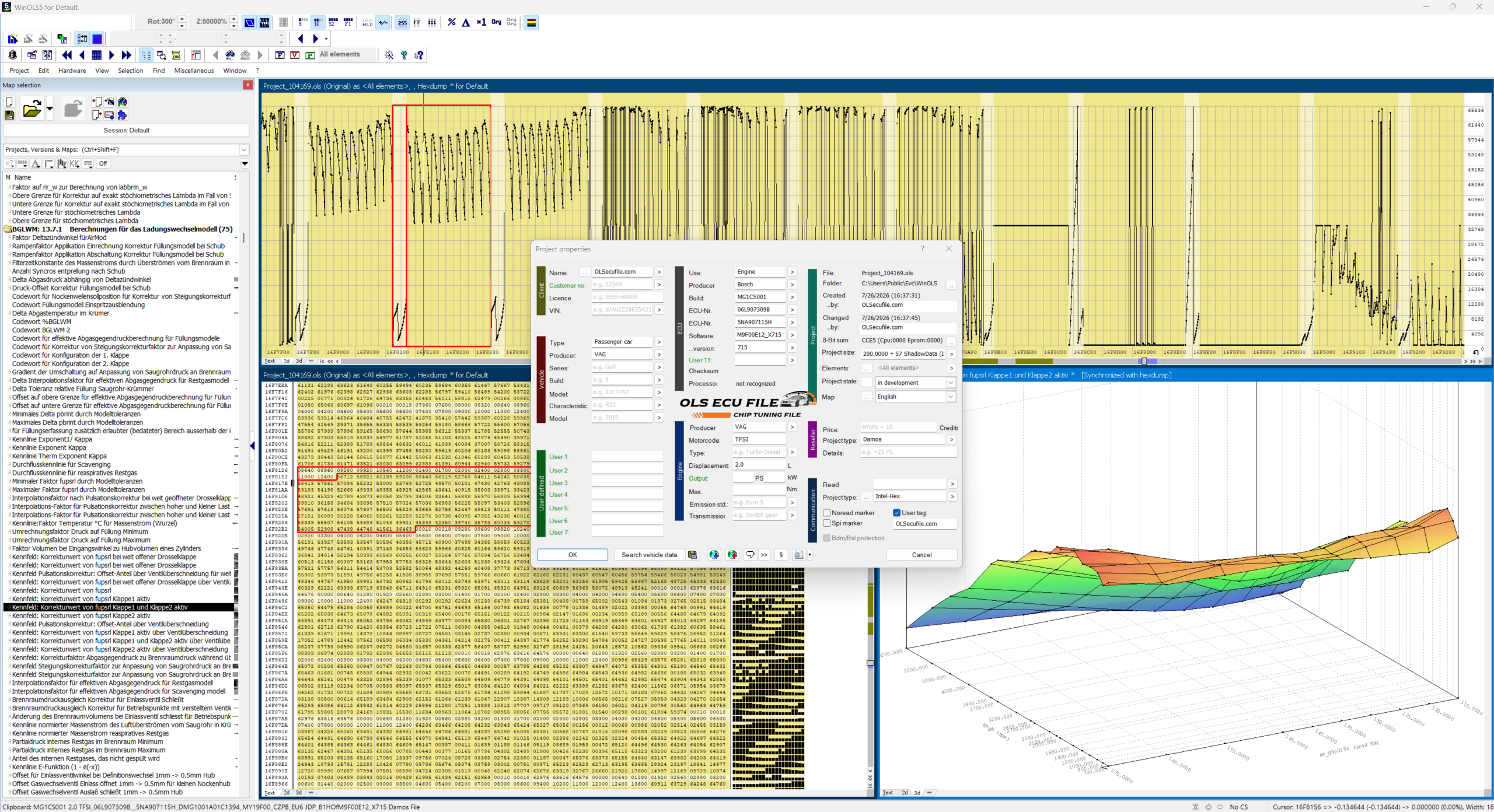Screen dimensions: 1494x812
Task: Click browse button next to Folder path
Action: point(951,285)
